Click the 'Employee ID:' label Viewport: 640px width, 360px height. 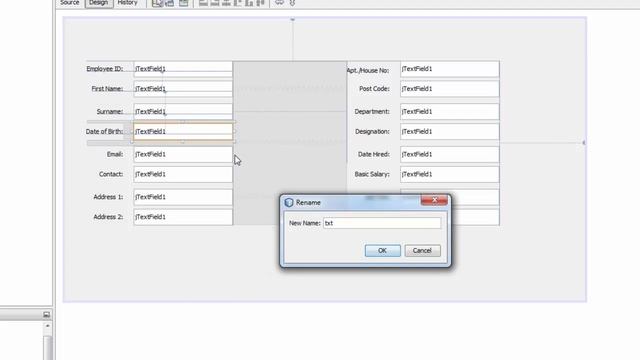click(104, 69)
